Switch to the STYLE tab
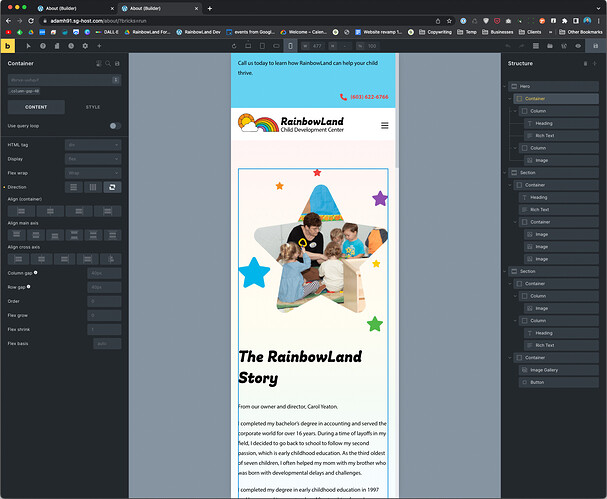The image size is (607, 499). tap(93, 107)
